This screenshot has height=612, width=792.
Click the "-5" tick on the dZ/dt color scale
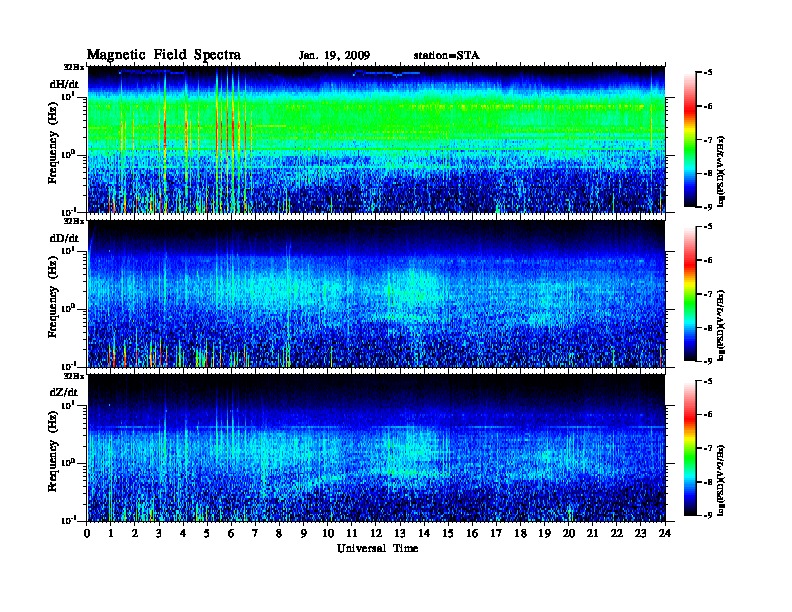tap(708, 381)
